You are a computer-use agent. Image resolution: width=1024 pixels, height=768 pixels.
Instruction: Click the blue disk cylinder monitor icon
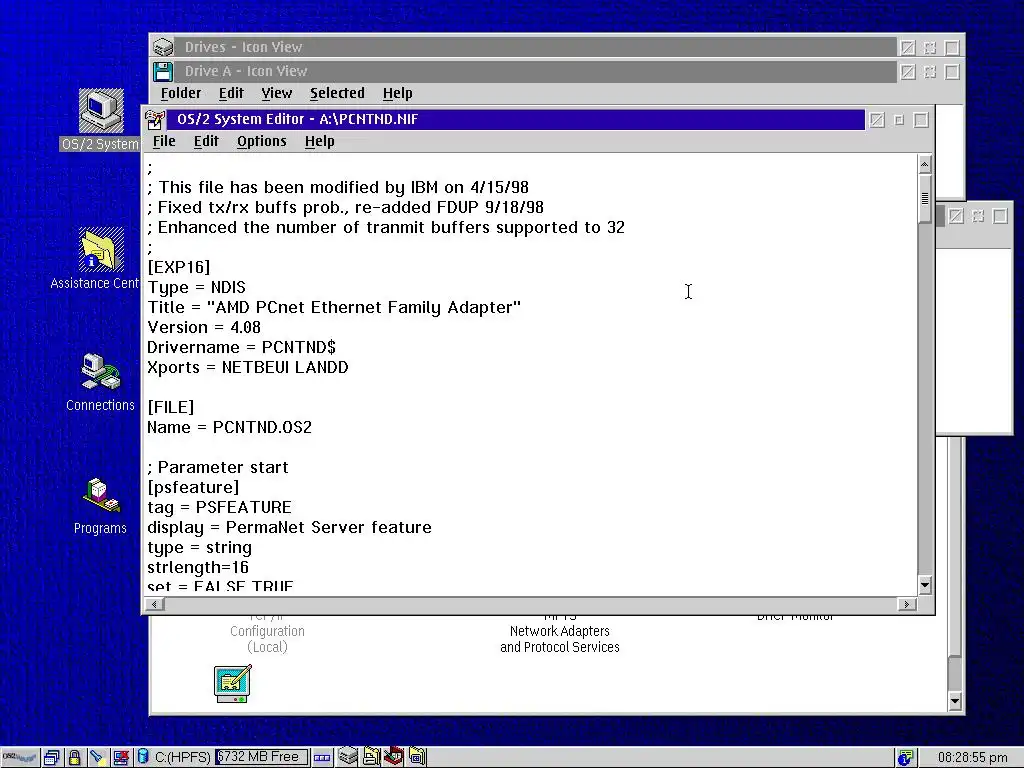pos(143,757)
